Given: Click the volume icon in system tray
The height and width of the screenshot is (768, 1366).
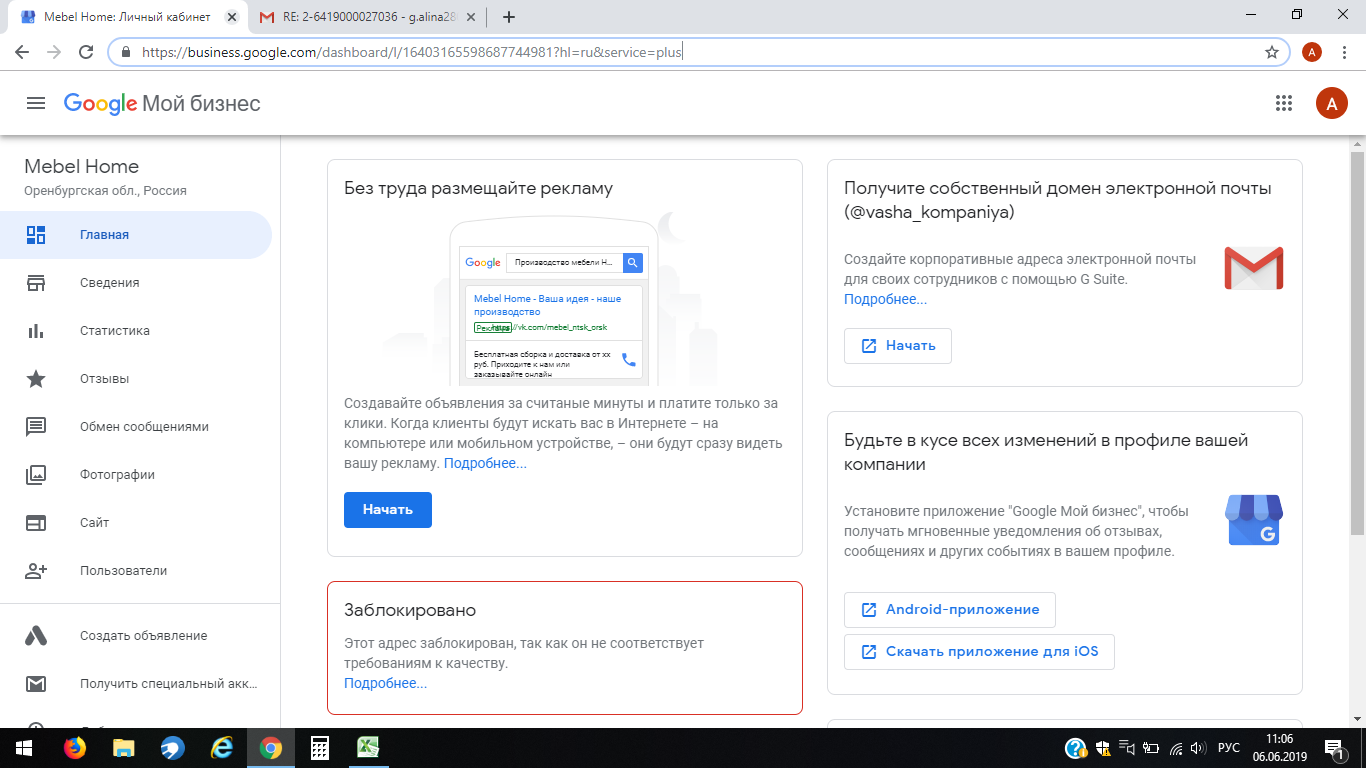Looking at the screenshot, I should [x=1198, y=748].
